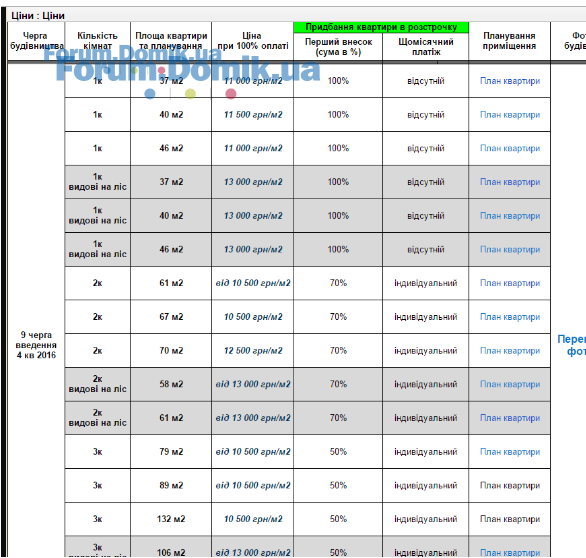The image size is (586, 558).
Task: Open План квартири link for 37 м2 1к
Action: 510,81
